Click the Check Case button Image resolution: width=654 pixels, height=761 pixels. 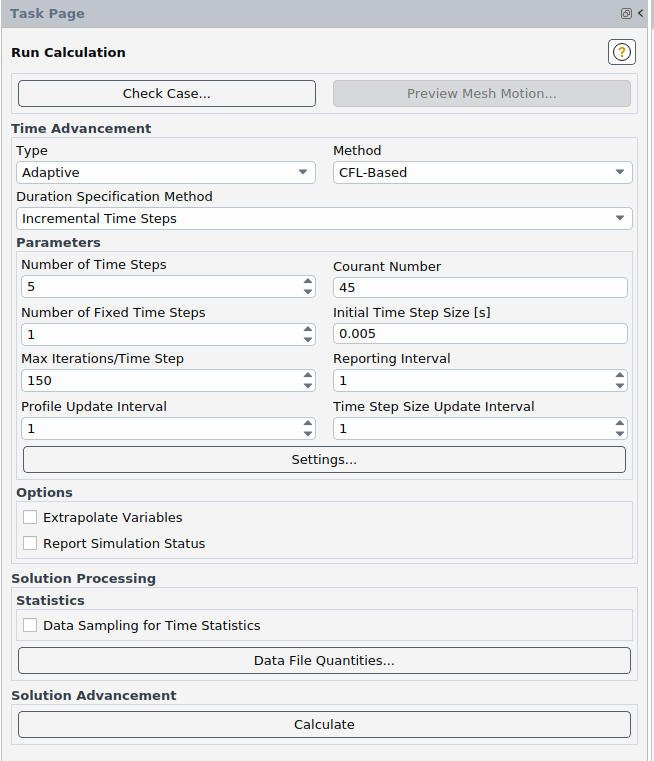pyautogui.click(x=166, y=94)
